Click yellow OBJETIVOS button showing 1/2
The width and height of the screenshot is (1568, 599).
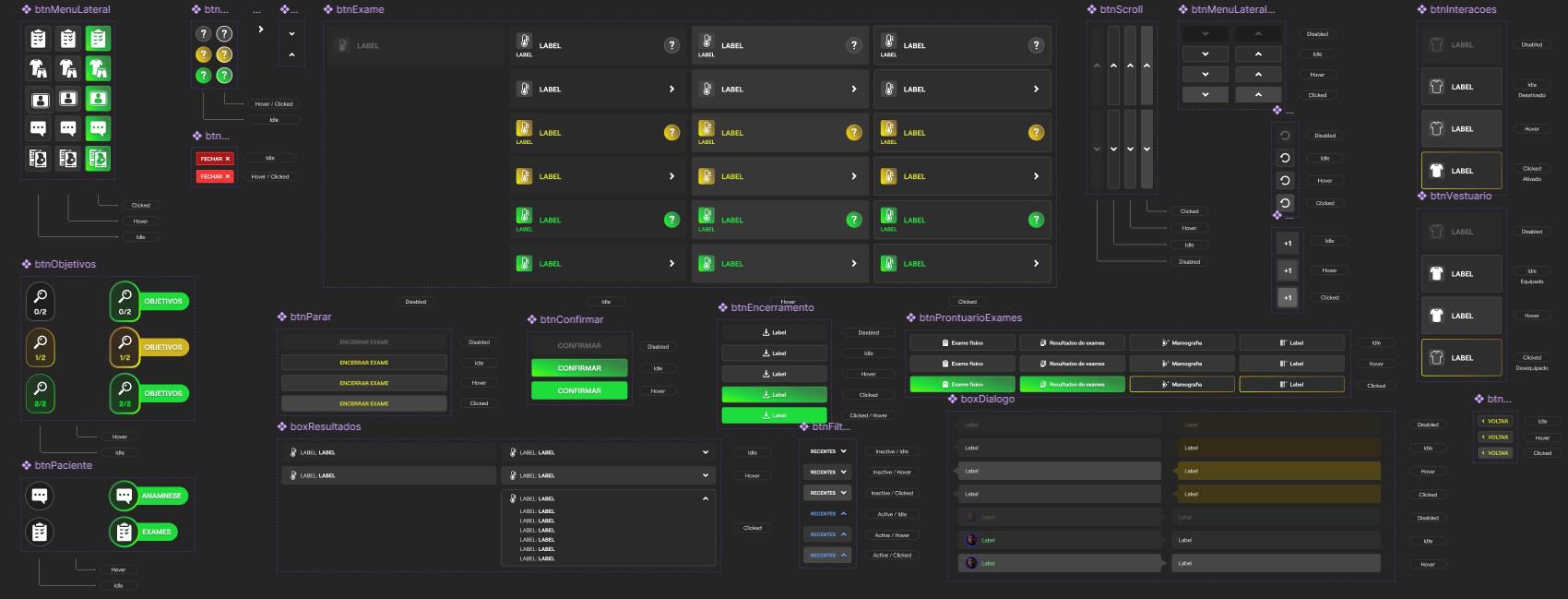click(148, 347)
